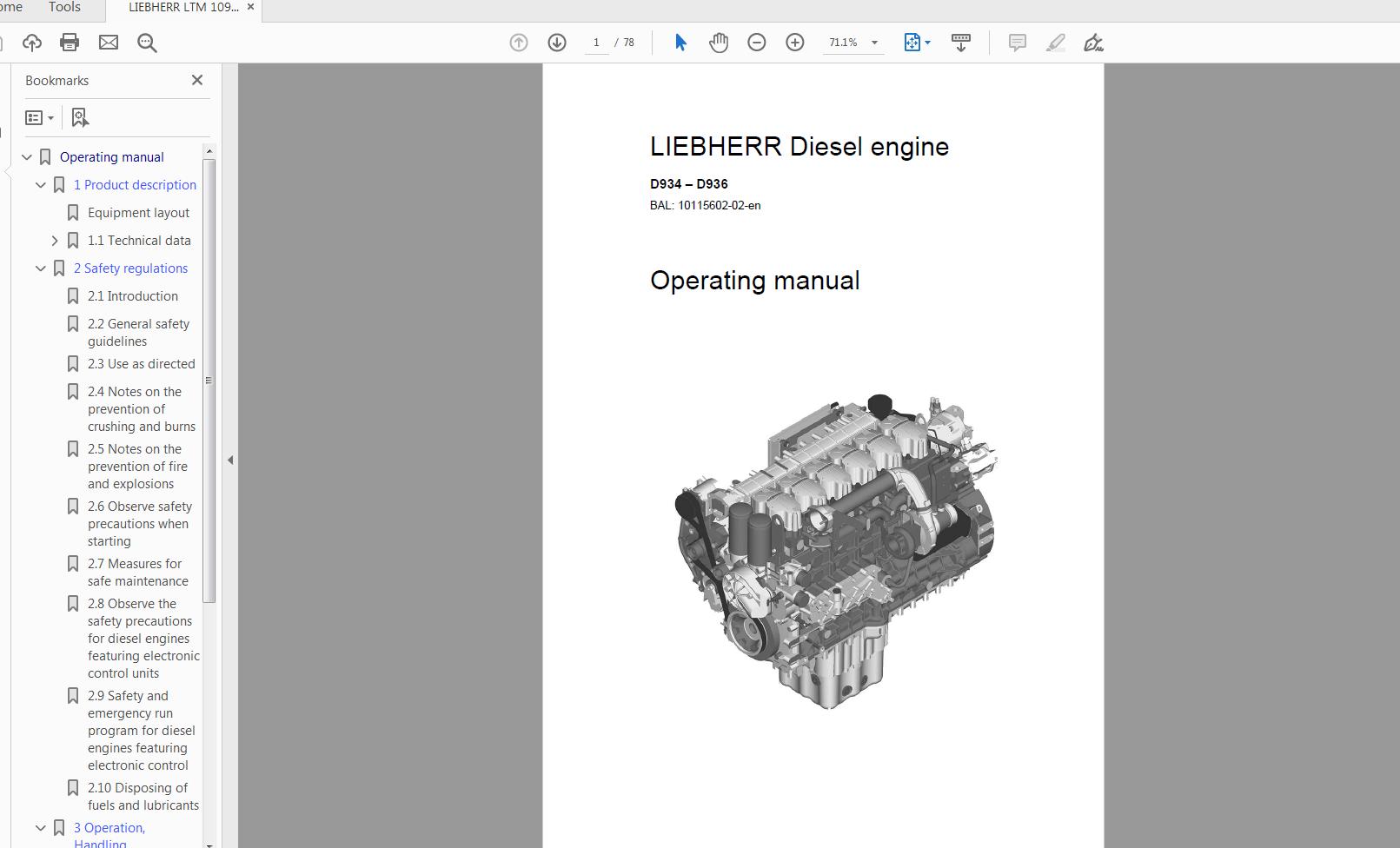Open fit page options dropdown arrow
This screenshot has width=1400, height=848.
tap(928, 43)
